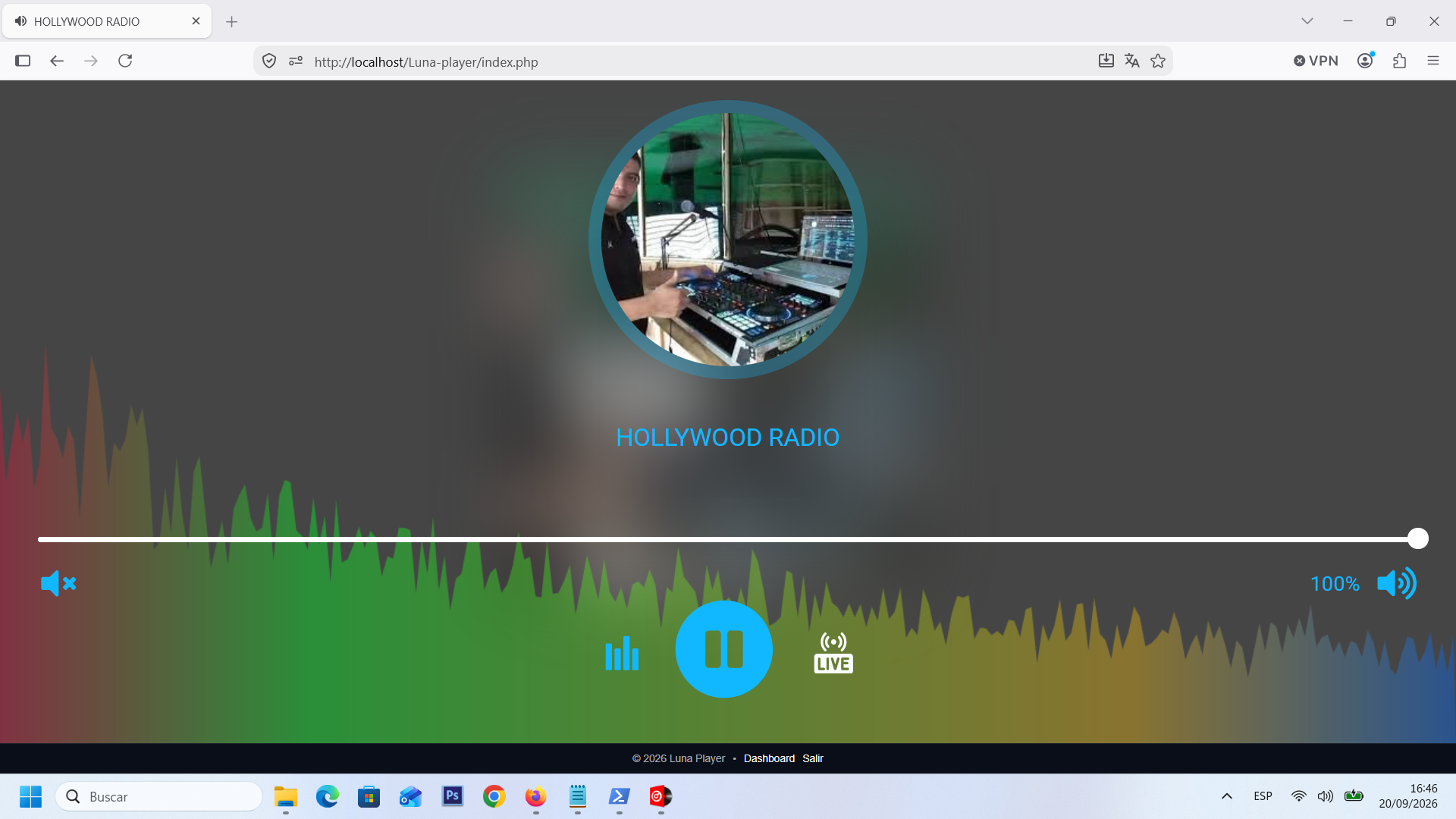
Task: Change ESP input language
Action: [x=1263, y=796]
